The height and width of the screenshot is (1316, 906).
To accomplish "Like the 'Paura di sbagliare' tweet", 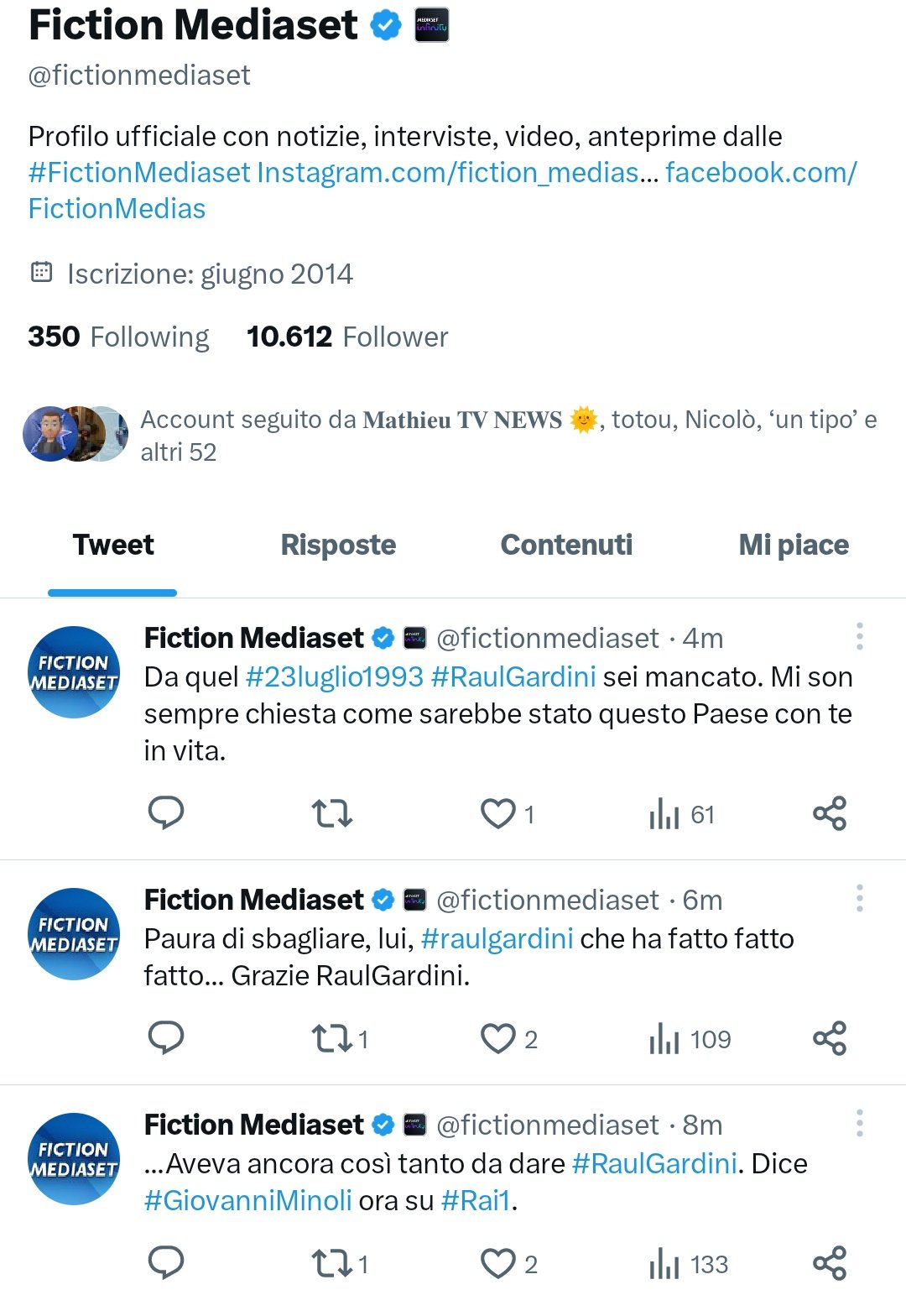I will (x=498, y=1038).
